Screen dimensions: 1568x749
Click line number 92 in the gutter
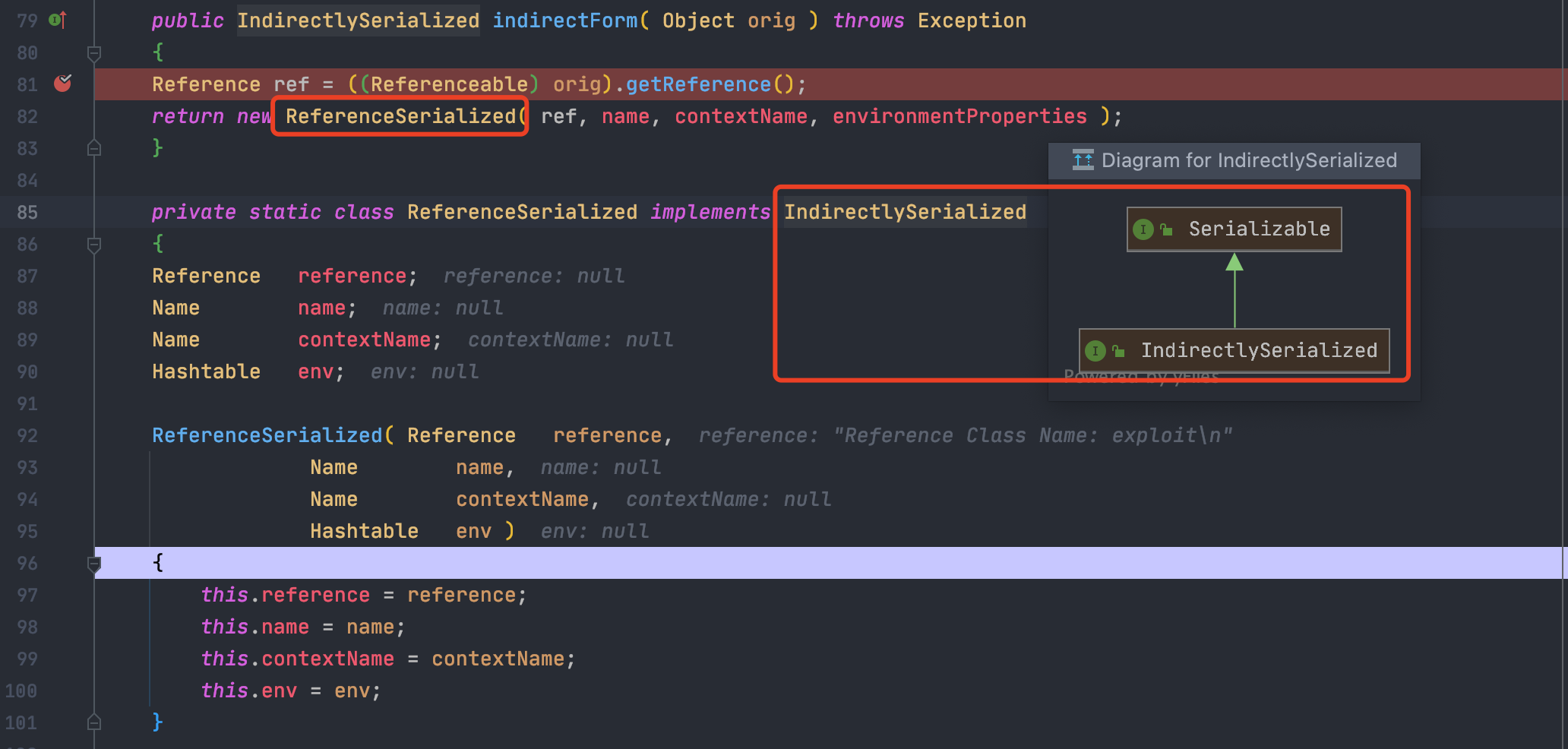[27, 435]
